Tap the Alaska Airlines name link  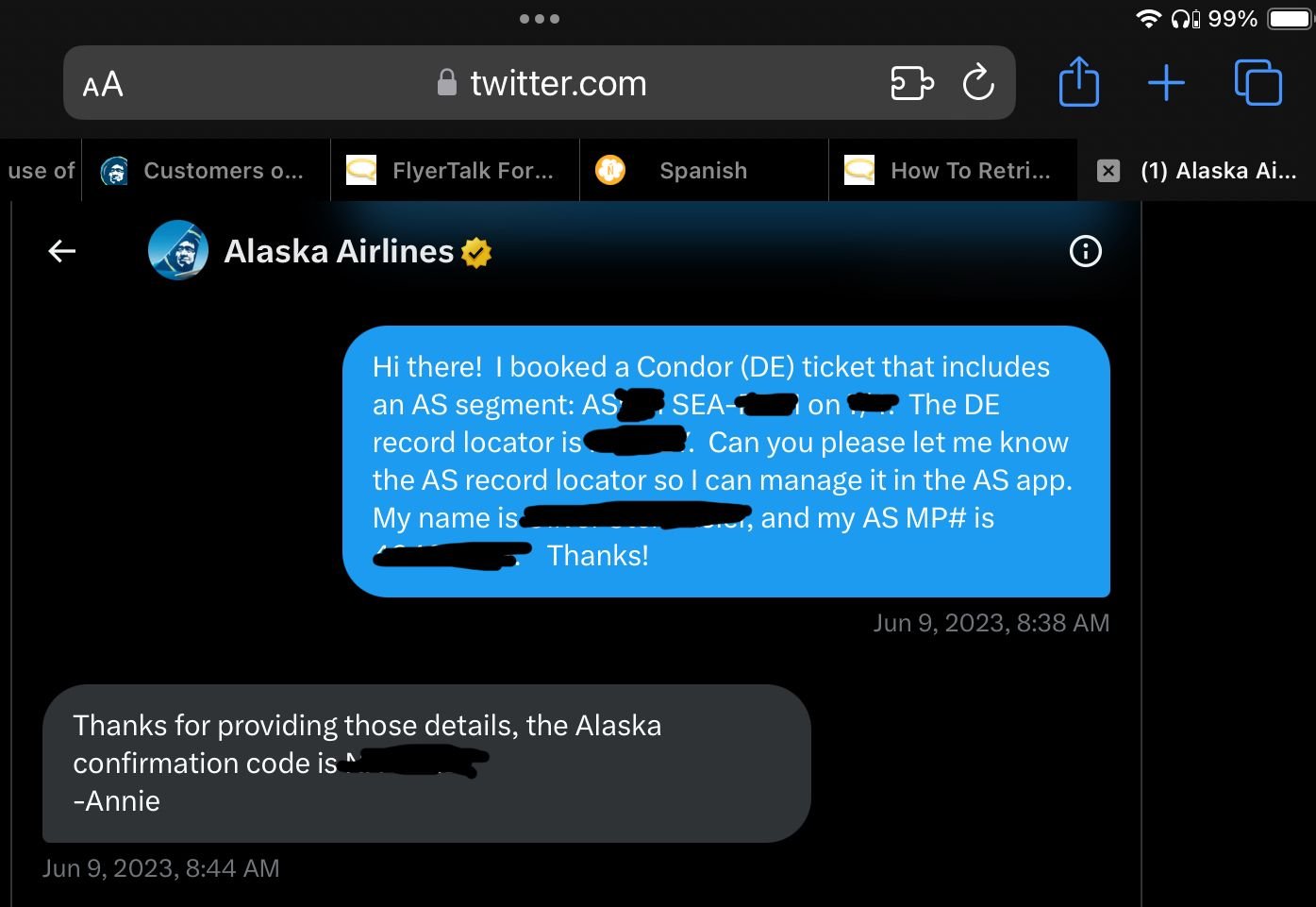point(339,251)
